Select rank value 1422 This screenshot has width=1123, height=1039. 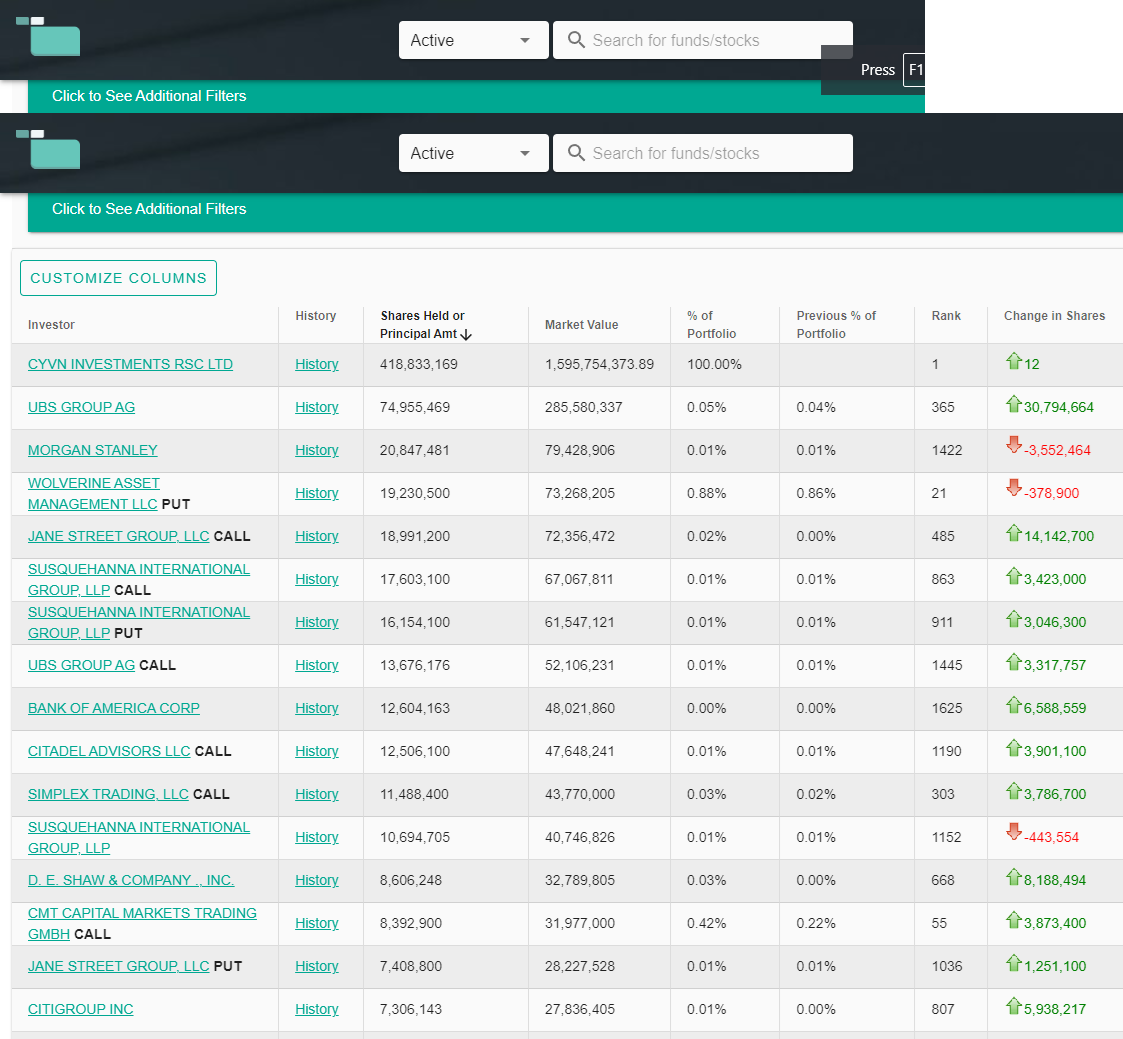tap(946, 450)
